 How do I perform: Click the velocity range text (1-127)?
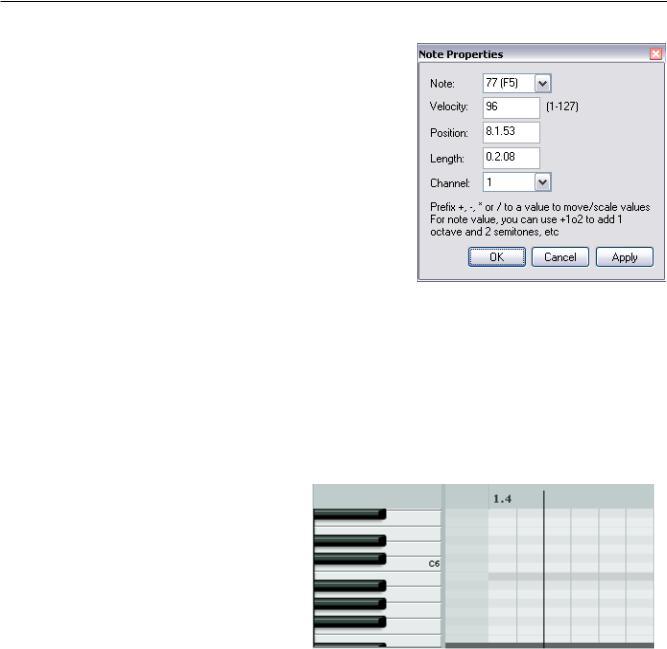pos(562,106)
